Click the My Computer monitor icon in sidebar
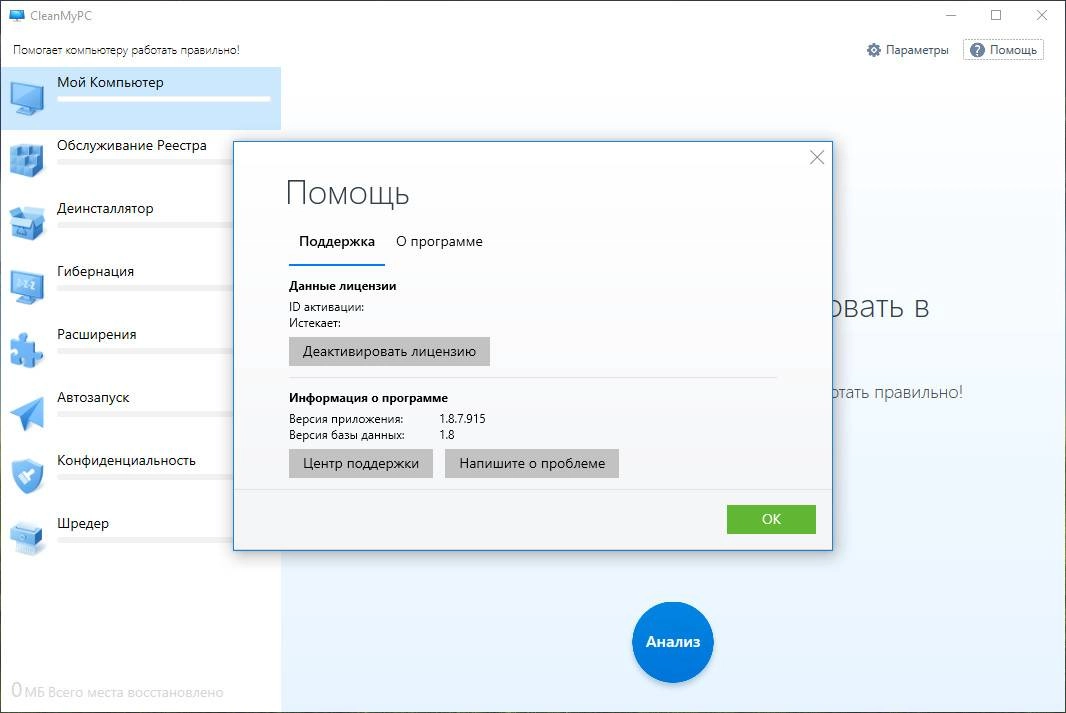 27,98
